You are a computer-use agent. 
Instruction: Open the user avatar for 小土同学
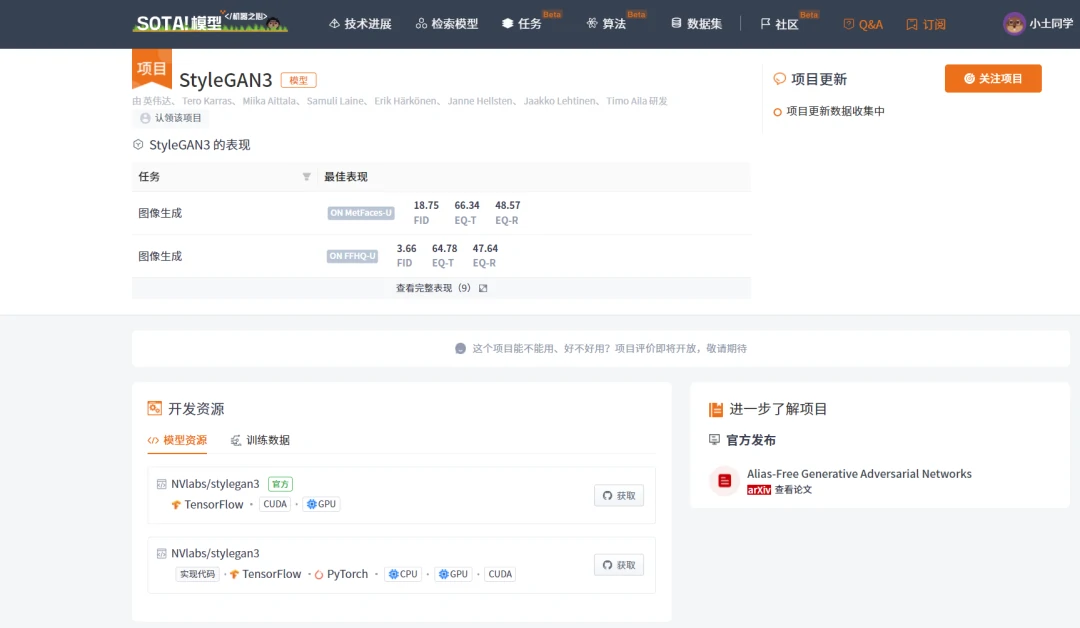click(x=1014, y=24)
